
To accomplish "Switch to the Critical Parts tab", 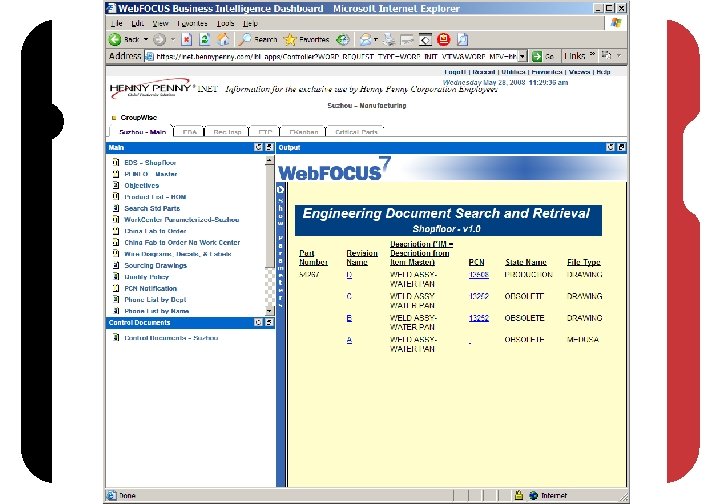I will click(x=356, y=132).
